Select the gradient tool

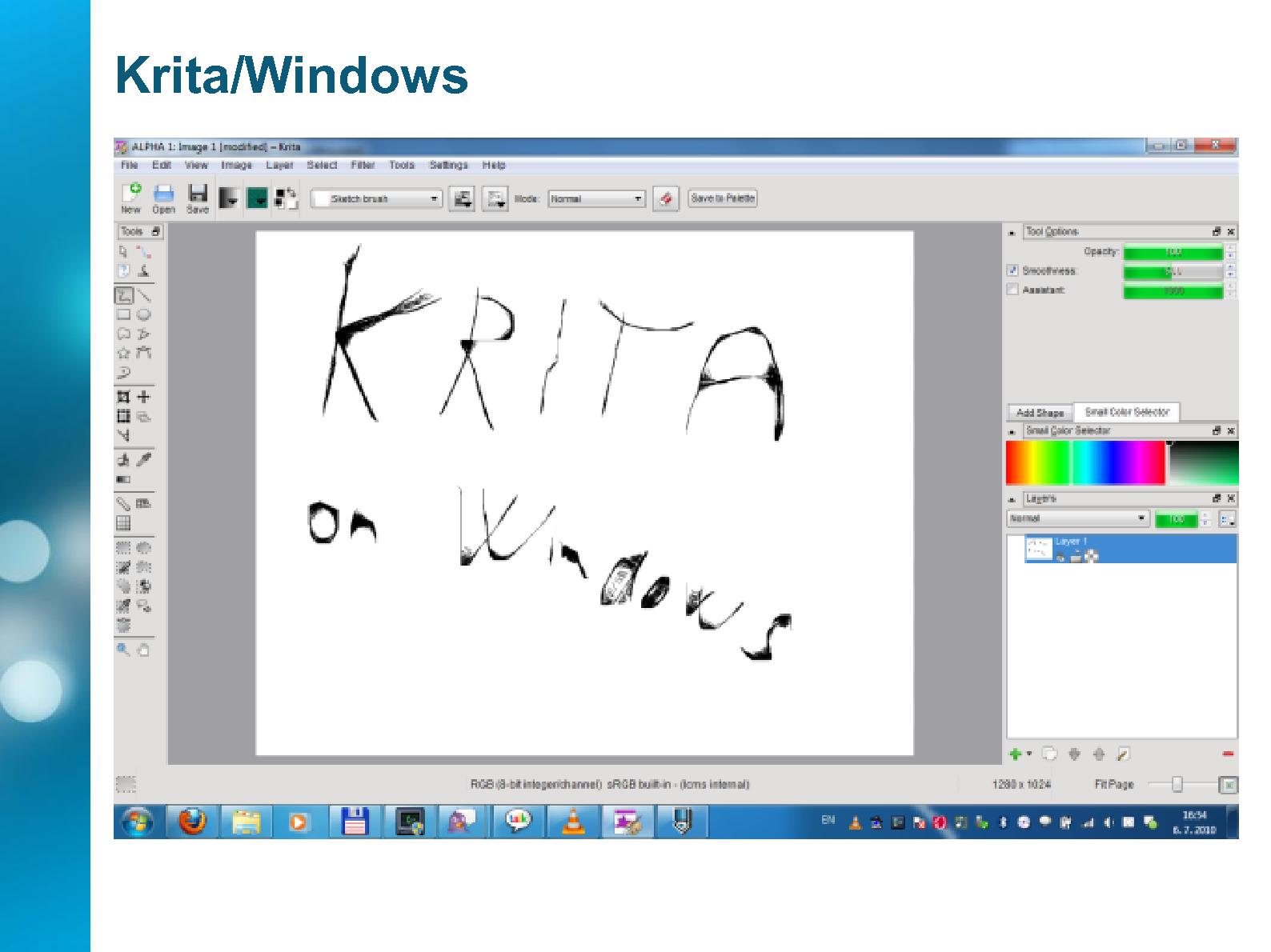[123, 479]
